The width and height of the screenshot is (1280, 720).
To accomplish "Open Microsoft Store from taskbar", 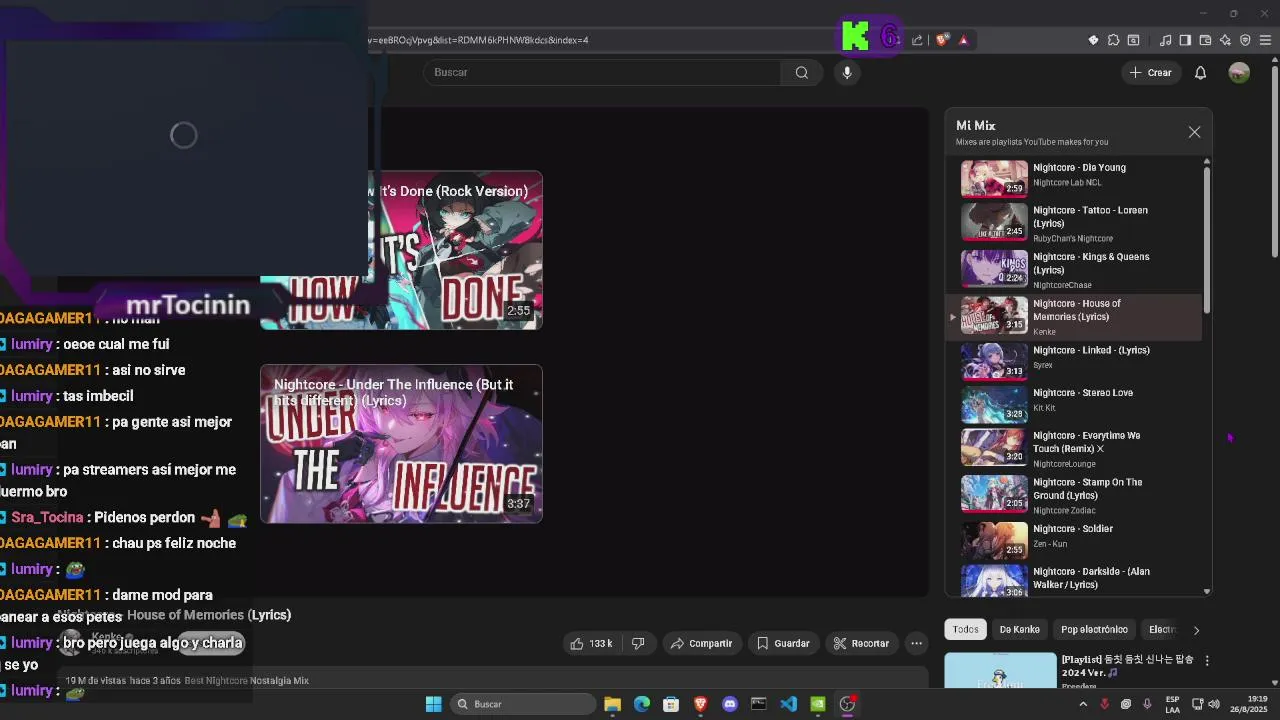I will click(x=671, y=704).
